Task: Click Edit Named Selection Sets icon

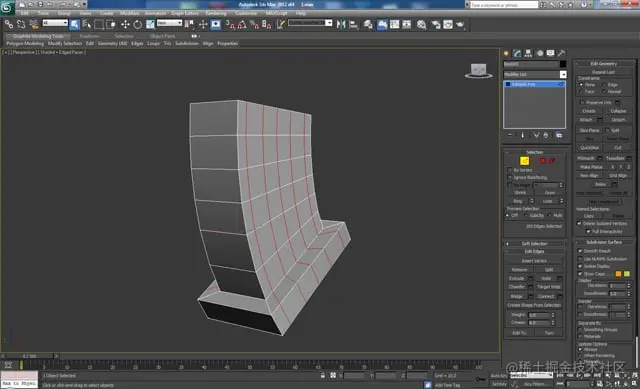Action: [281, 24]
